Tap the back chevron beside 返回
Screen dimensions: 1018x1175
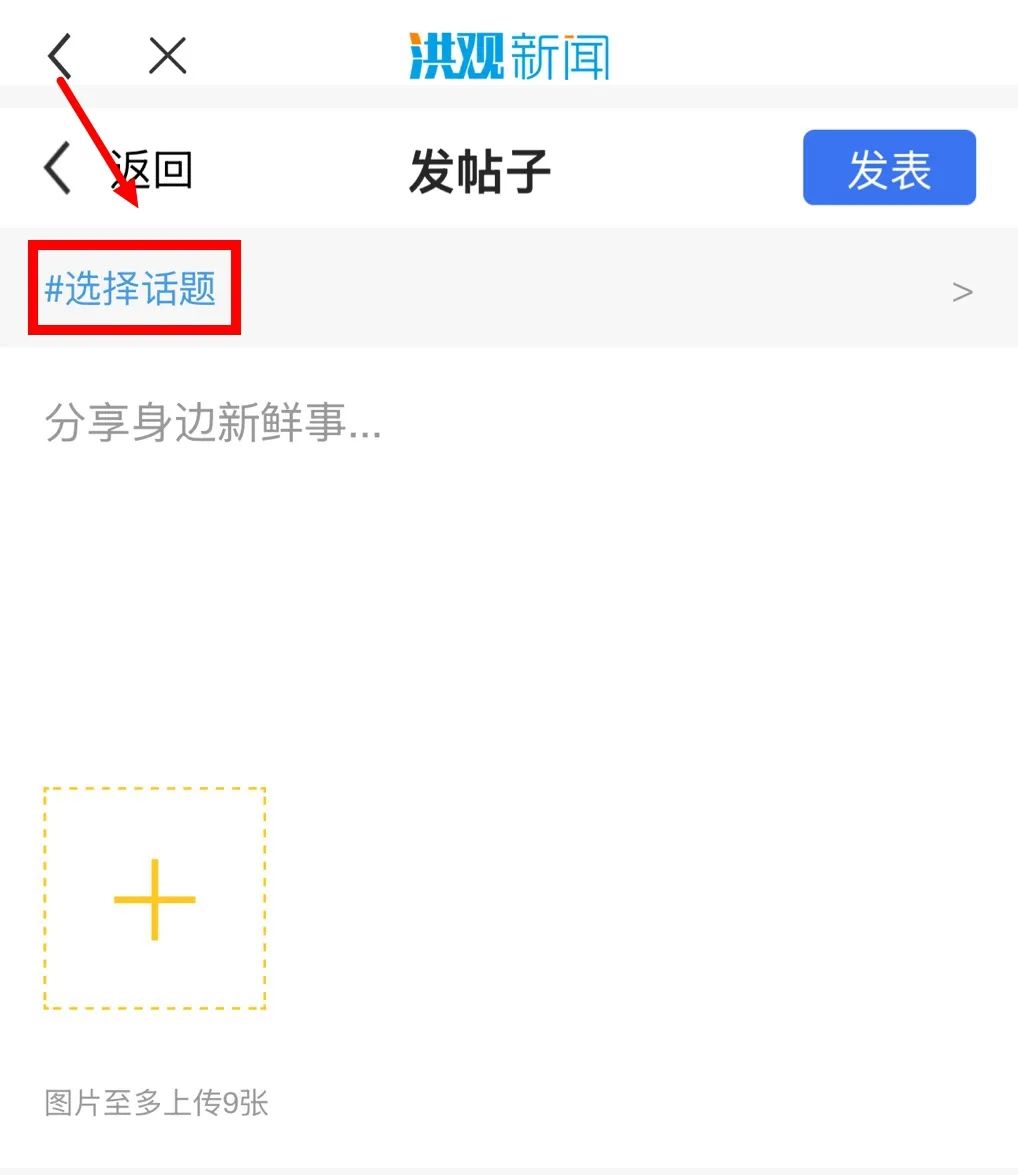pos(58,168)
